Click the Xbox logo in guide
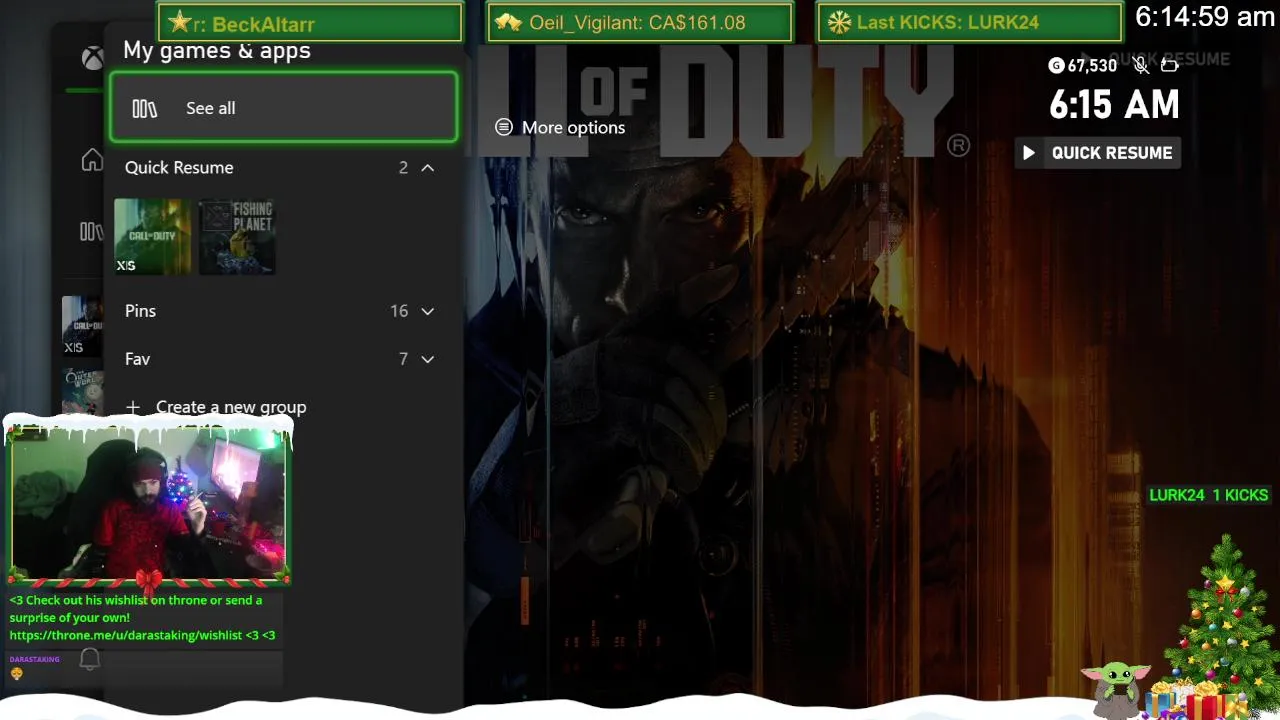 coord(93,58)
